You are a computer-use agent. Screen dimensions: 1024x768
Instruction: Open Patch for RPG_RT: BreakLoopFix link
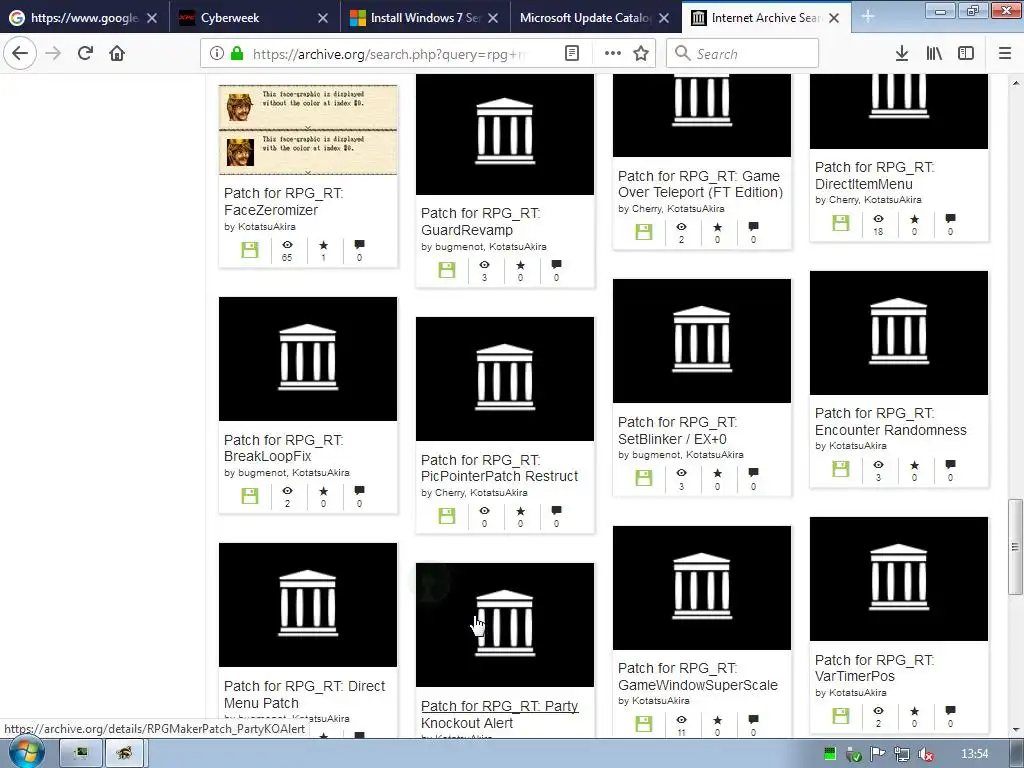[283, 448]
